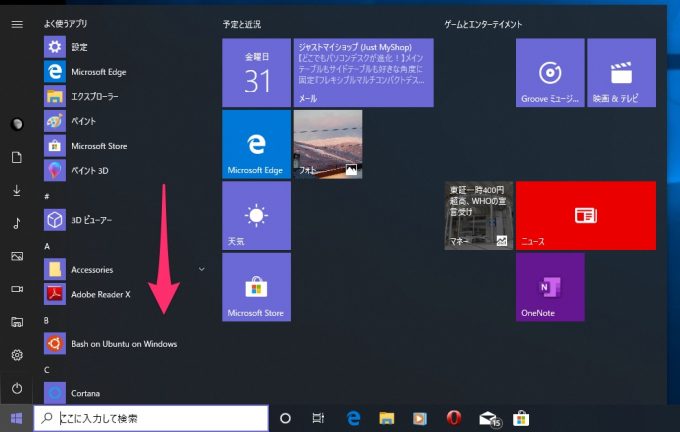
Task: Open the フォト photo tile
Action: 328,144
